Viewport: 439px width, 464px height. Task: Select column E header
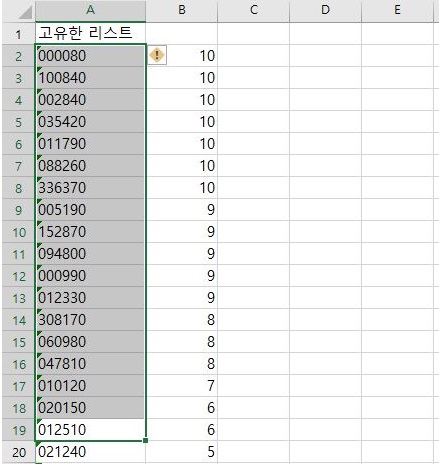[397, 10]
